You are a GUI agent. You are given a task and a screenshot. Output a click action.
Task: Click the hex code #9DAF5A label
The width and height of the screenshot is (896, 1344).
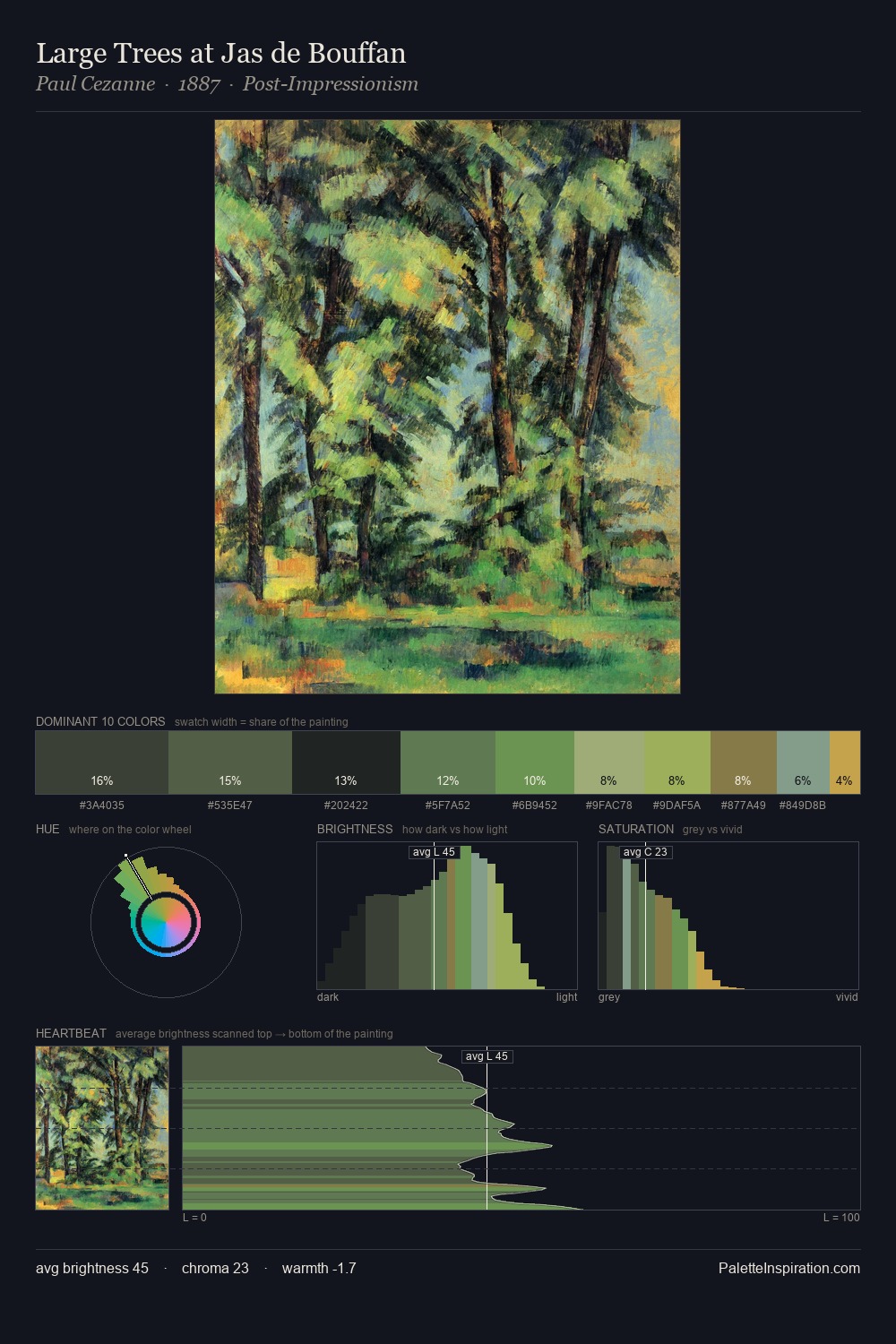[677, 806]
